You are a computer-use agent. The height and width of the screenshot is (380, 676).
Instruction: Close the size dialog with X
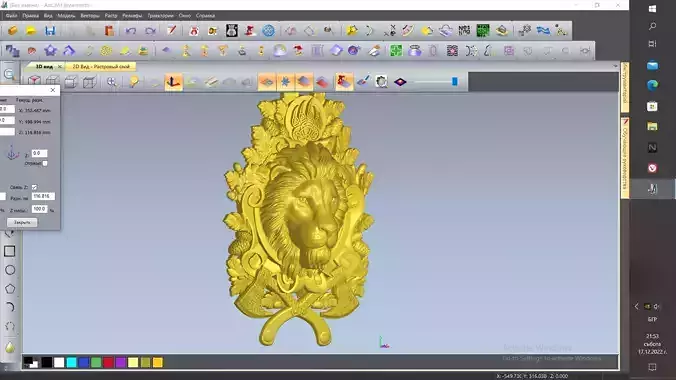click(x=53, y=90)
